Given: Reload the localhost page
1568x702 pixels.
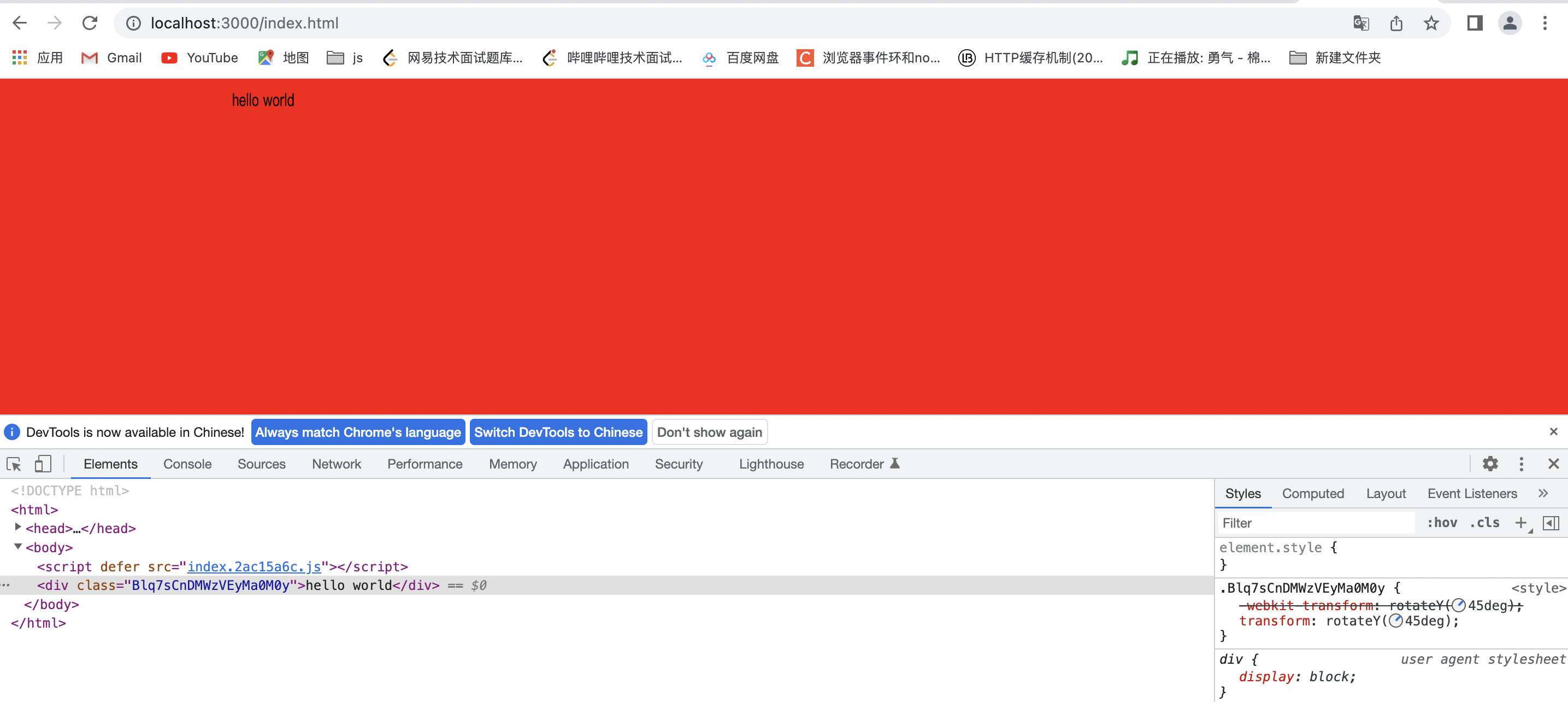Looking at the screenshot, I should [90, 23].
